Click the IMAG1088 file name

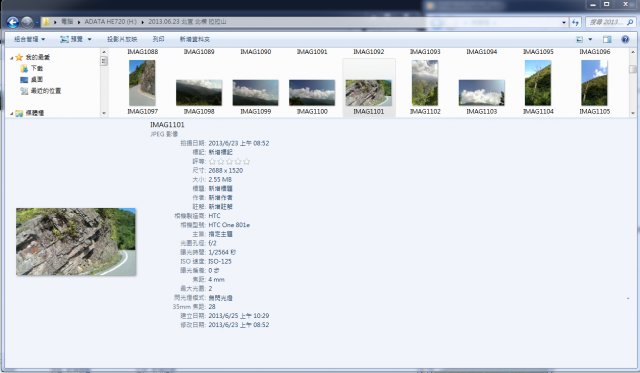pos(142,52)
